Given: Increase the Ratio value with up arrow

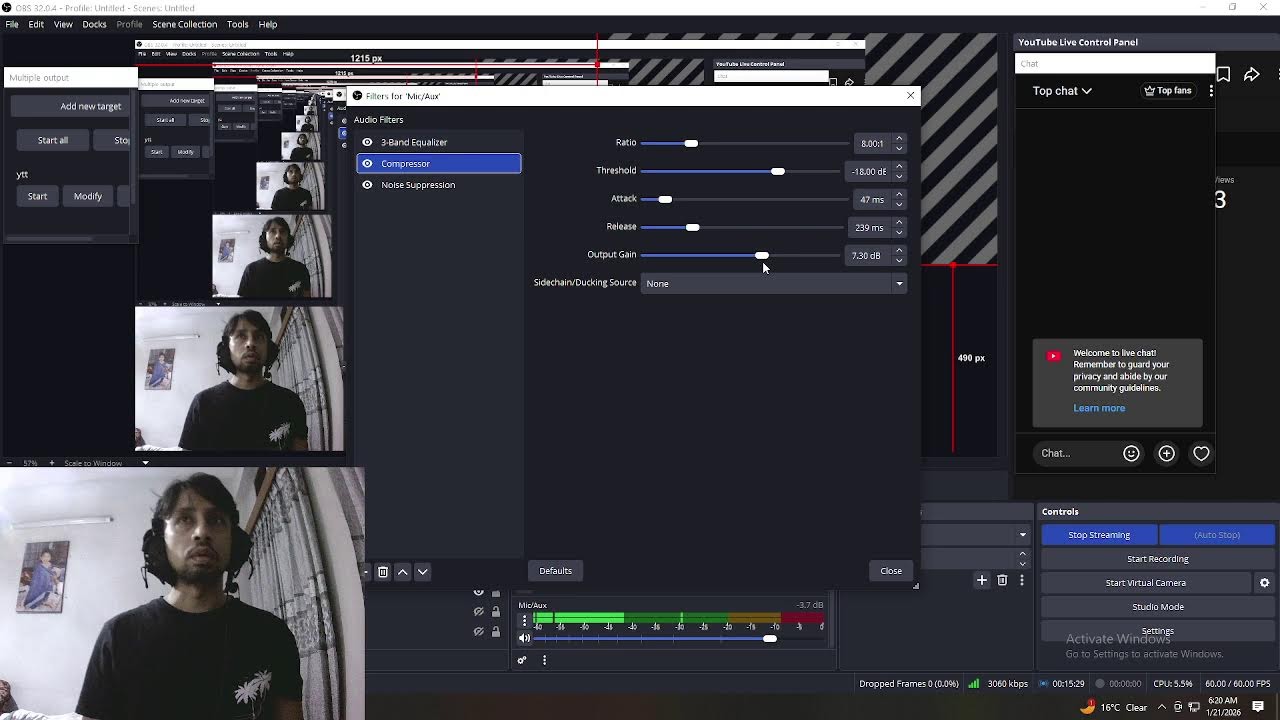Looking at the screenshot, I should pos(899,139).
